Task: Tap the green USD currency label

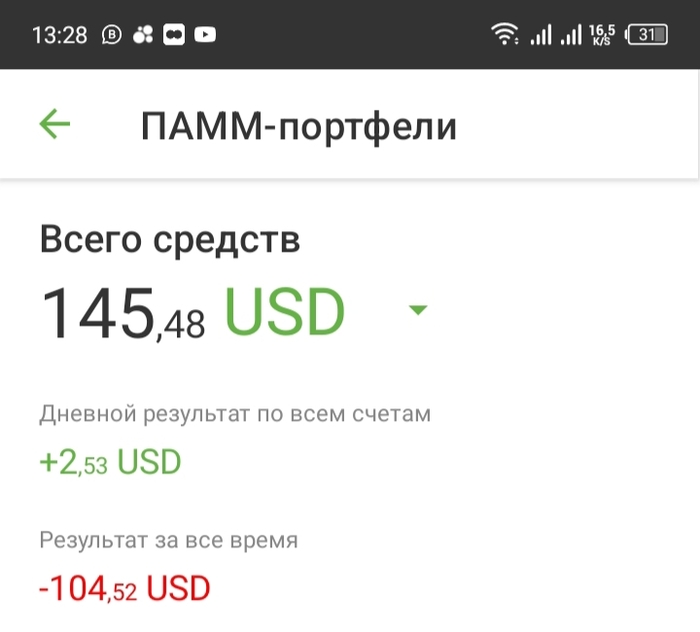Action: coord(284,311)
